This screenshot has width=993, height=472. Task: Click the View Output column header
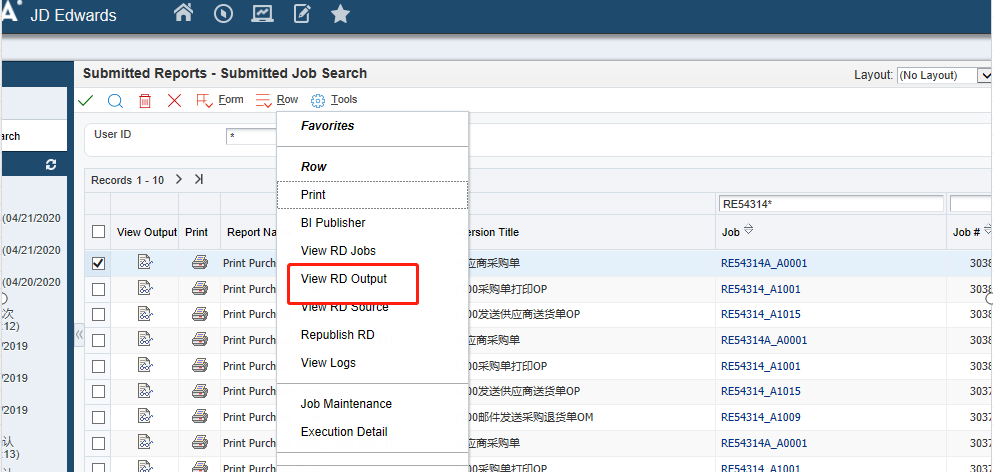pos(147,233)
